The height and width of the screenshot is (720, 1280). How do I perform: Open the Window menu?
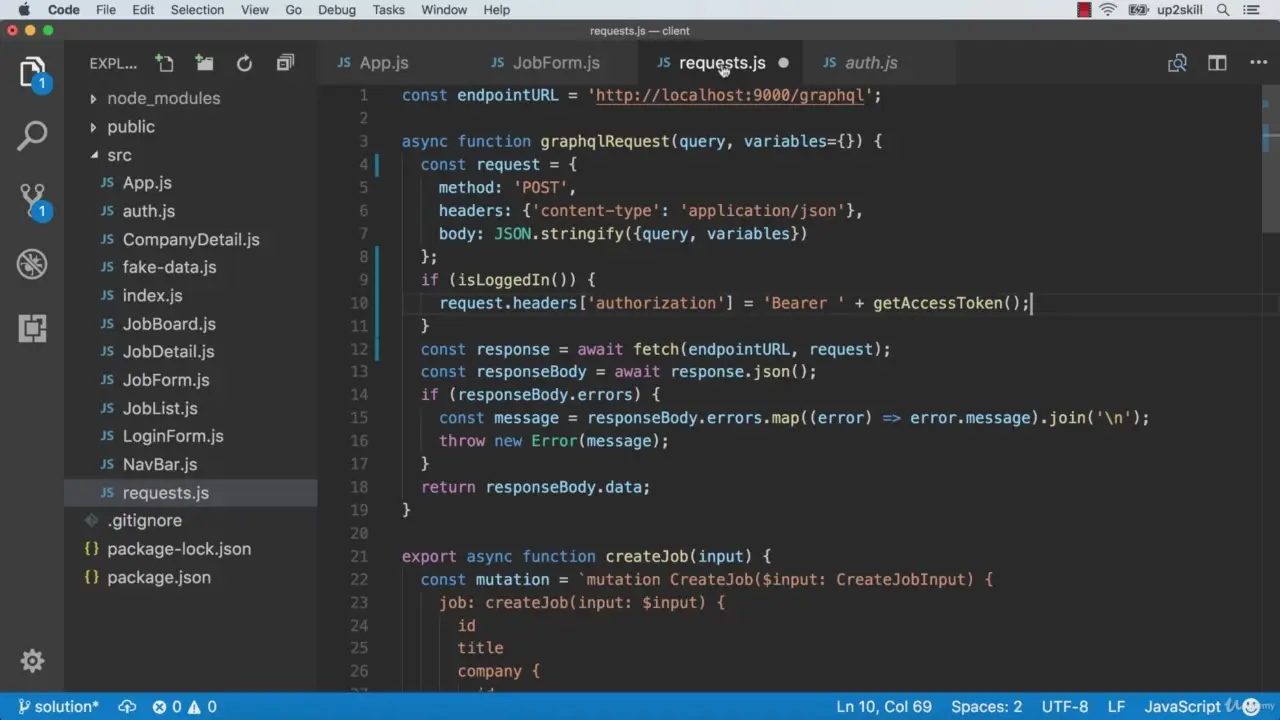(x=444, y=10)
